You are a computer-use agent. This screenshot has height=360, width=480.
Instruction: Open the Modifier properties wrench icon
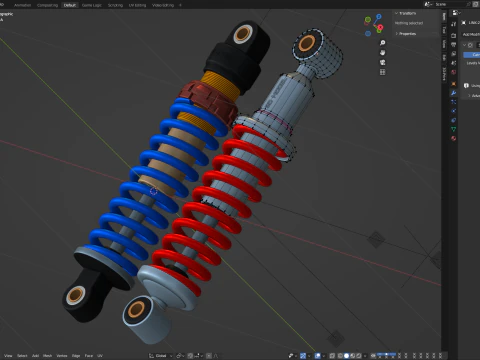pos(453,93)
